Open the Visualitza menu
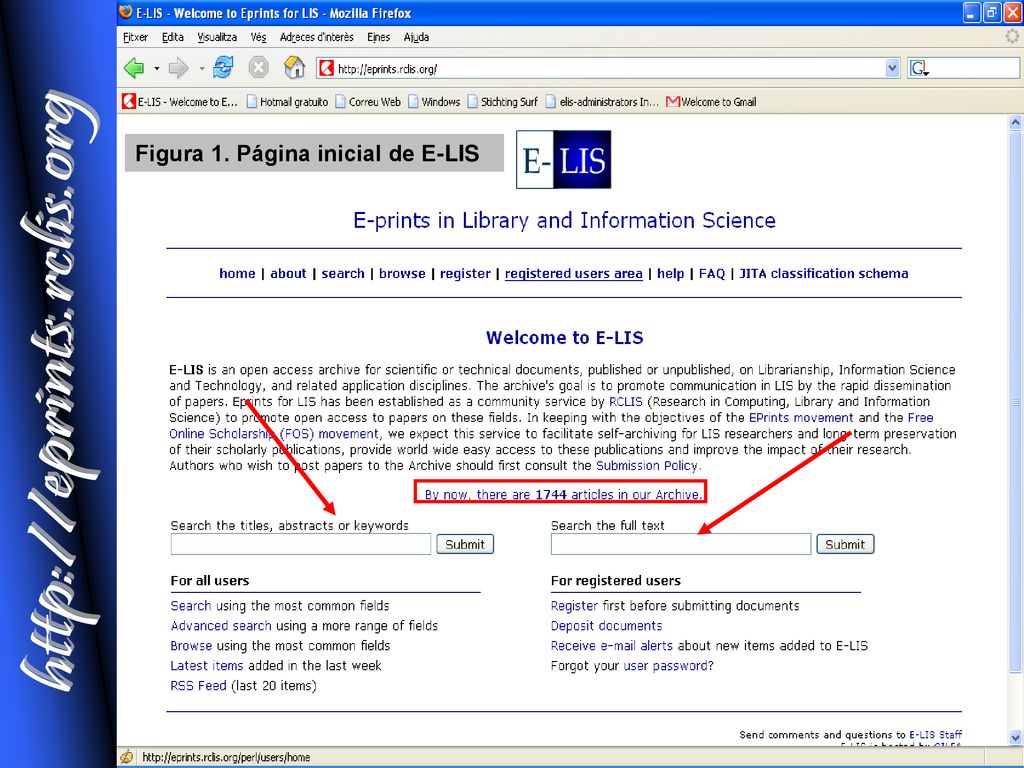Viewport: 1024px width, 768px height. pyautogui.click(x=217, y=37)
